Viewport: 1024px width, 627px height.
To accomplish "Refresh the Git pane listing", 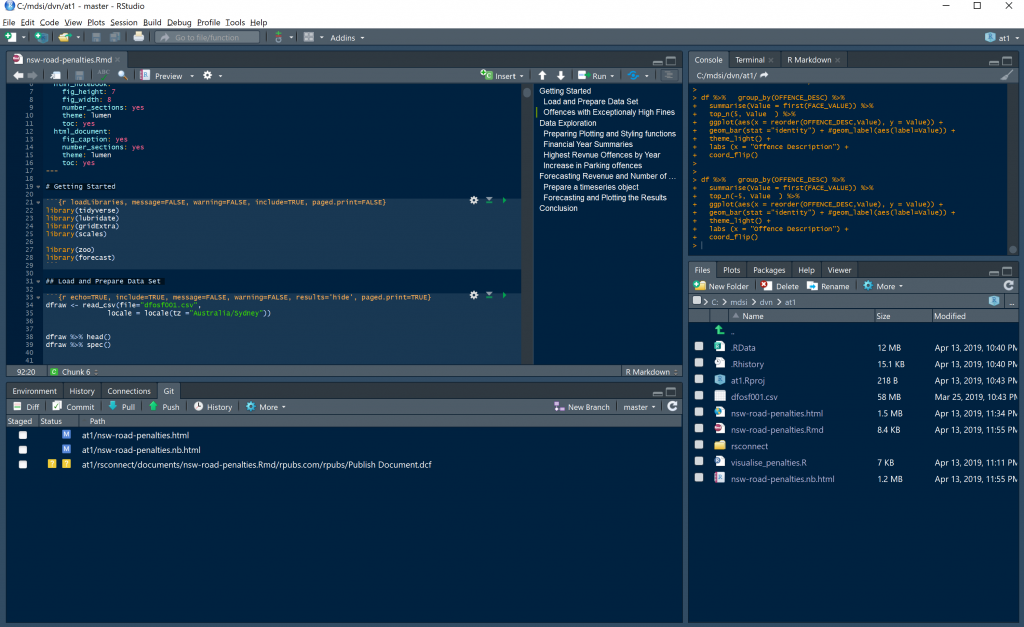I will coord(672,406).
